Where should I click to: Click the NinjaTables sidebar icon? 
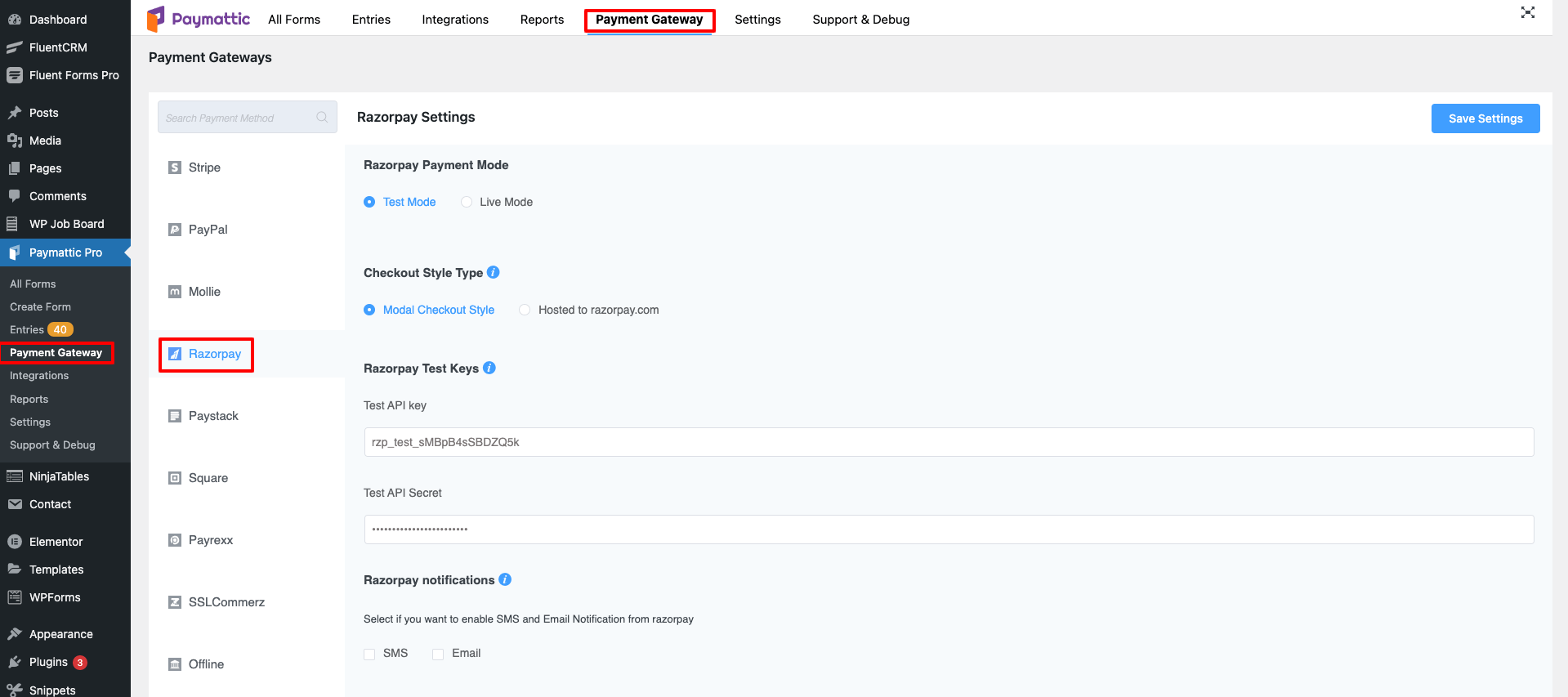coord(14,476)
